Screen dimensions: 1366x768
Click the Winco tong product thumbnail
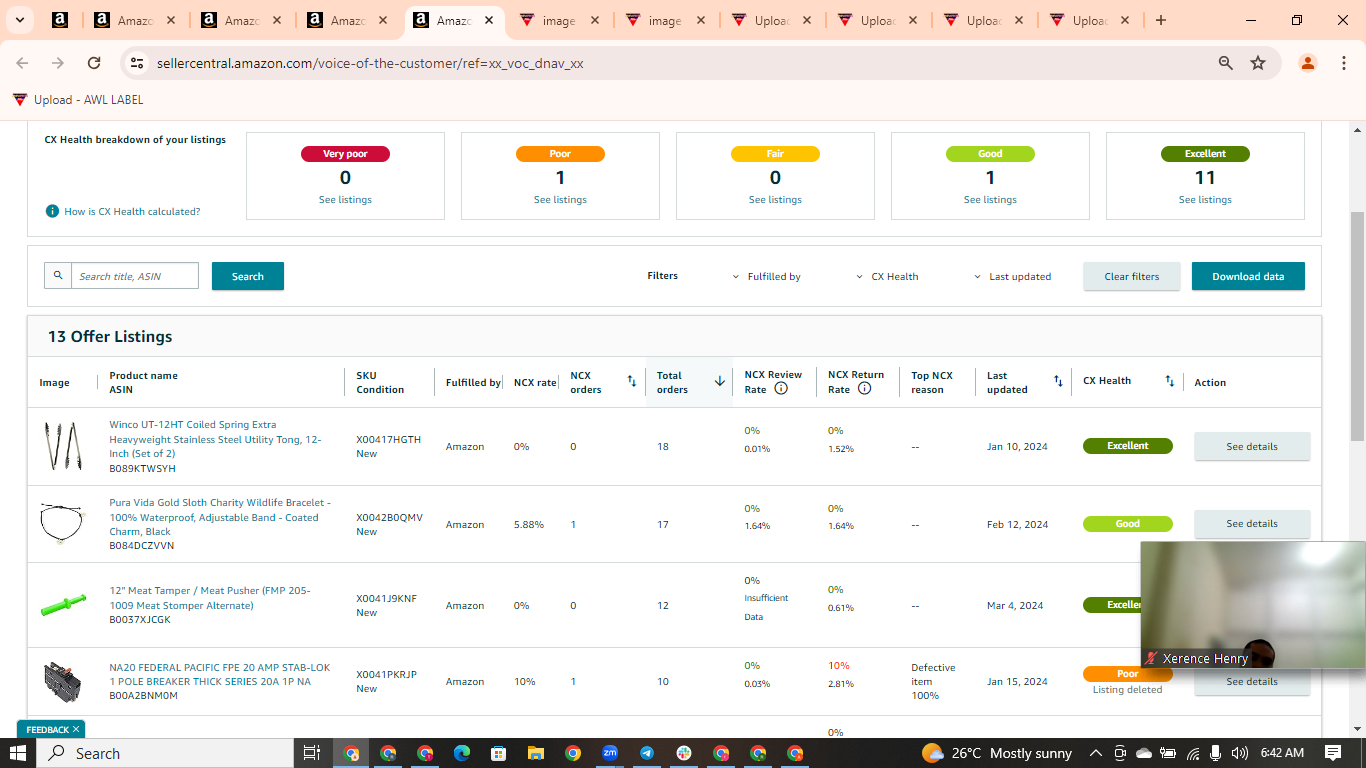tap(60, 446)
